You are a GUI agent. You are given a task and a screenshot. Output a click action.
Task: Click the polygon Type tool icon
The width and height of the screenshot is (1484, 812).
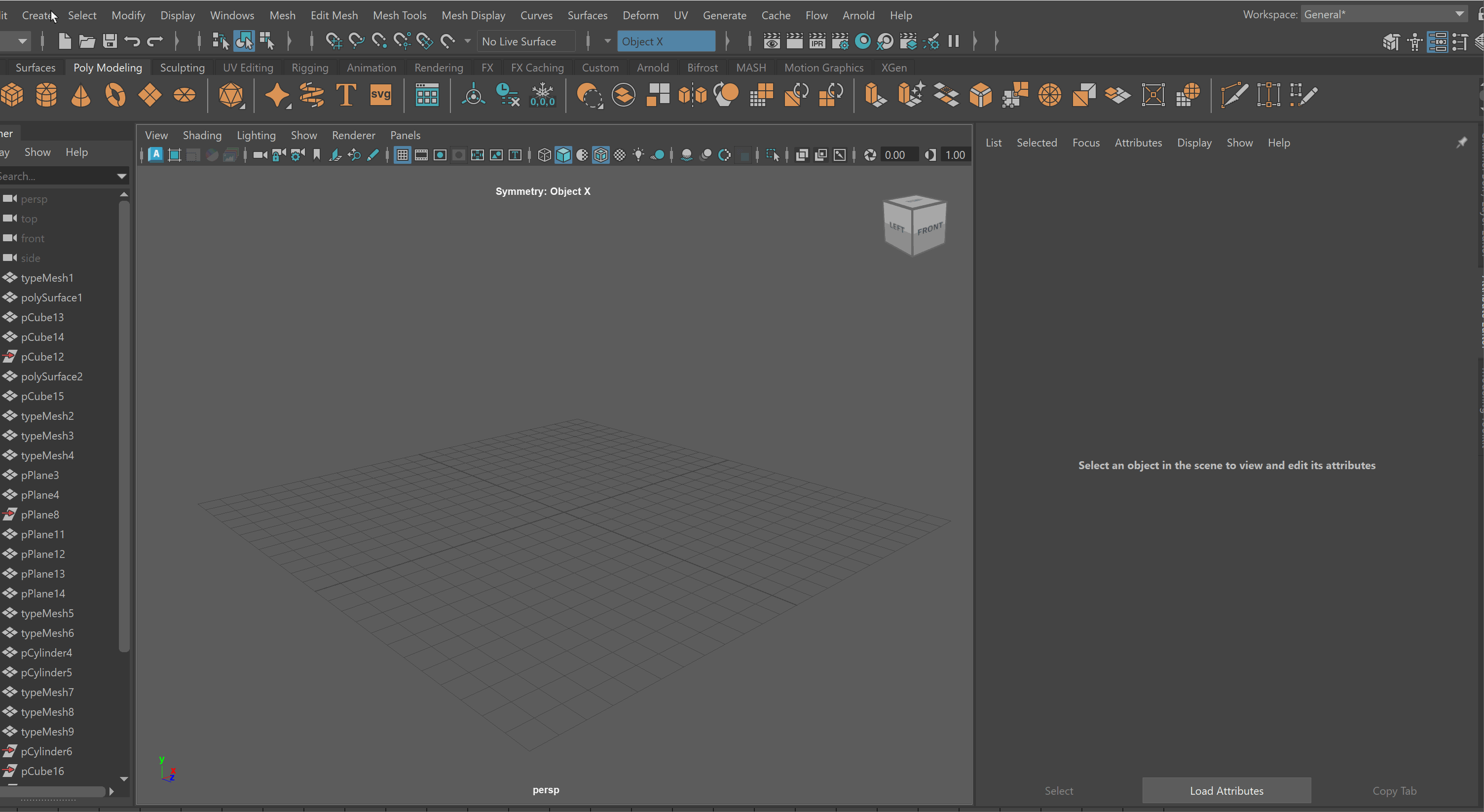pos(346,95)
